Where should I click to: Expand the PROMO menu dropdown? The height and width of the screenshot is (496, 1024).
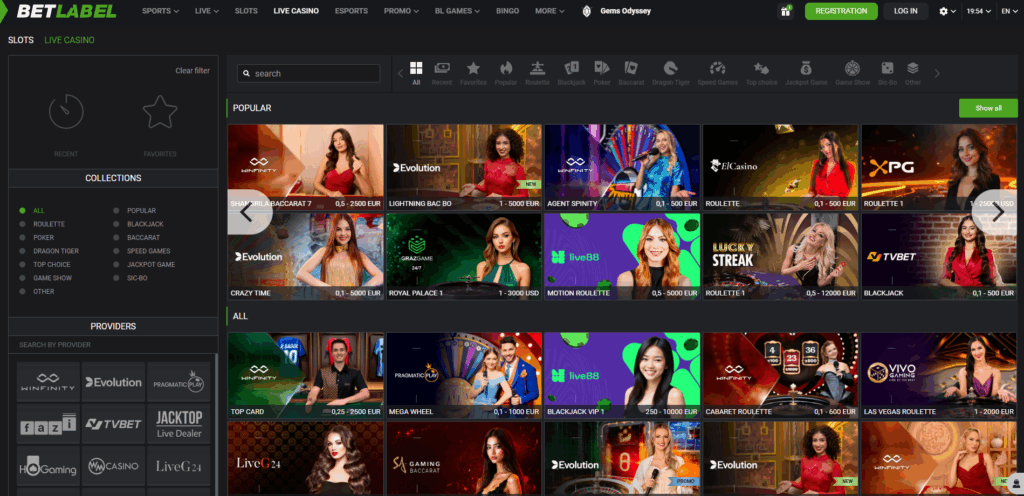[x=401, y=11]
